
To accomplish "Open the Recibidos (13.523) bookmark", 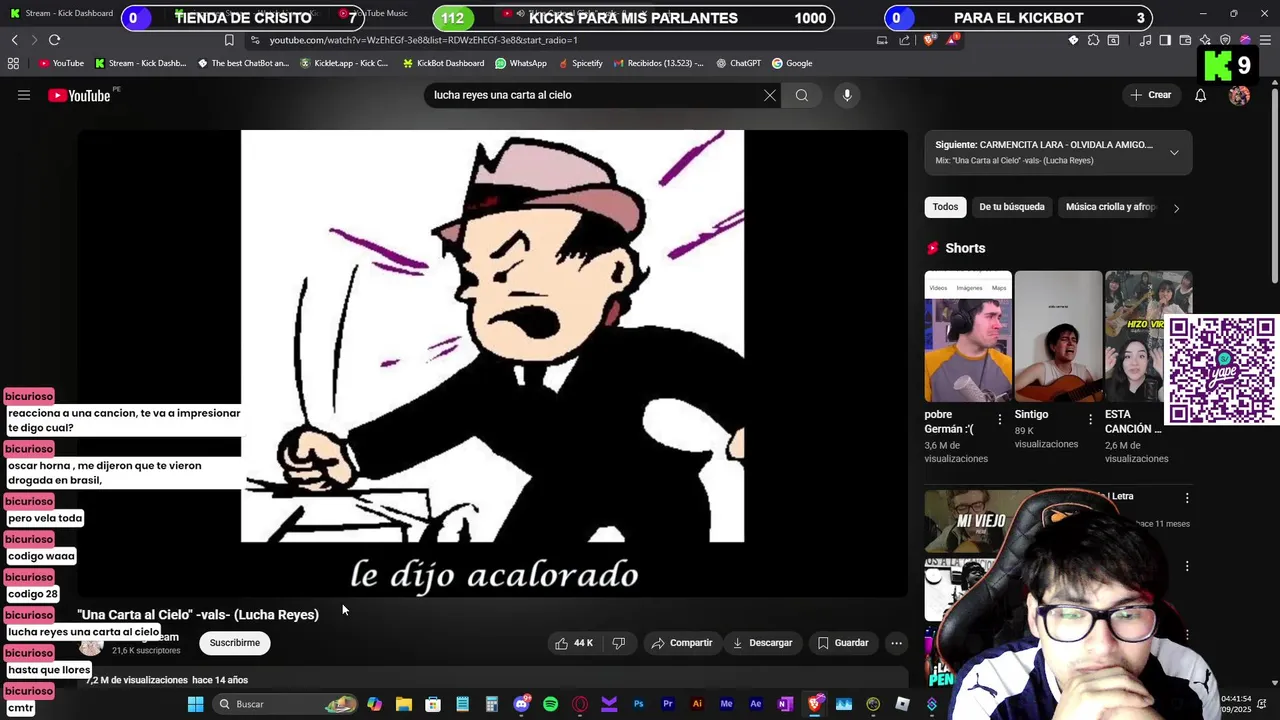I will tap(658, 63).
